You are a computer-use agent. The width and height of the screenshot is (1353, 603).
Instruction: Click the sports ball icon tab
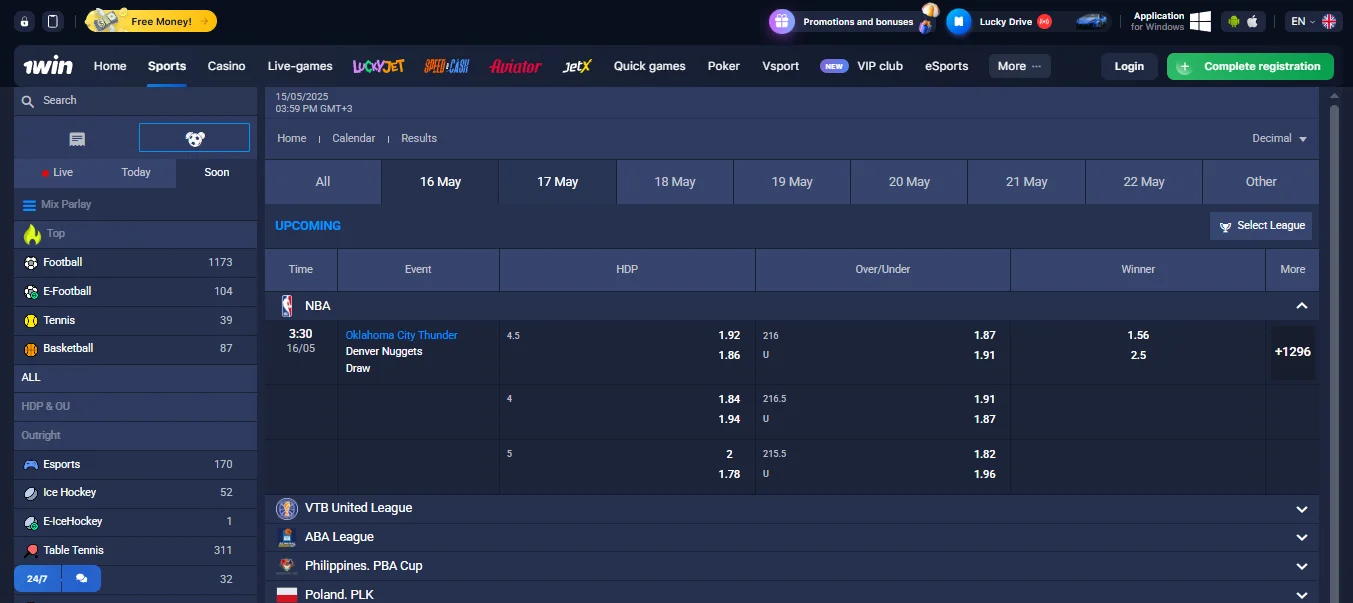[x=194, y=139]
